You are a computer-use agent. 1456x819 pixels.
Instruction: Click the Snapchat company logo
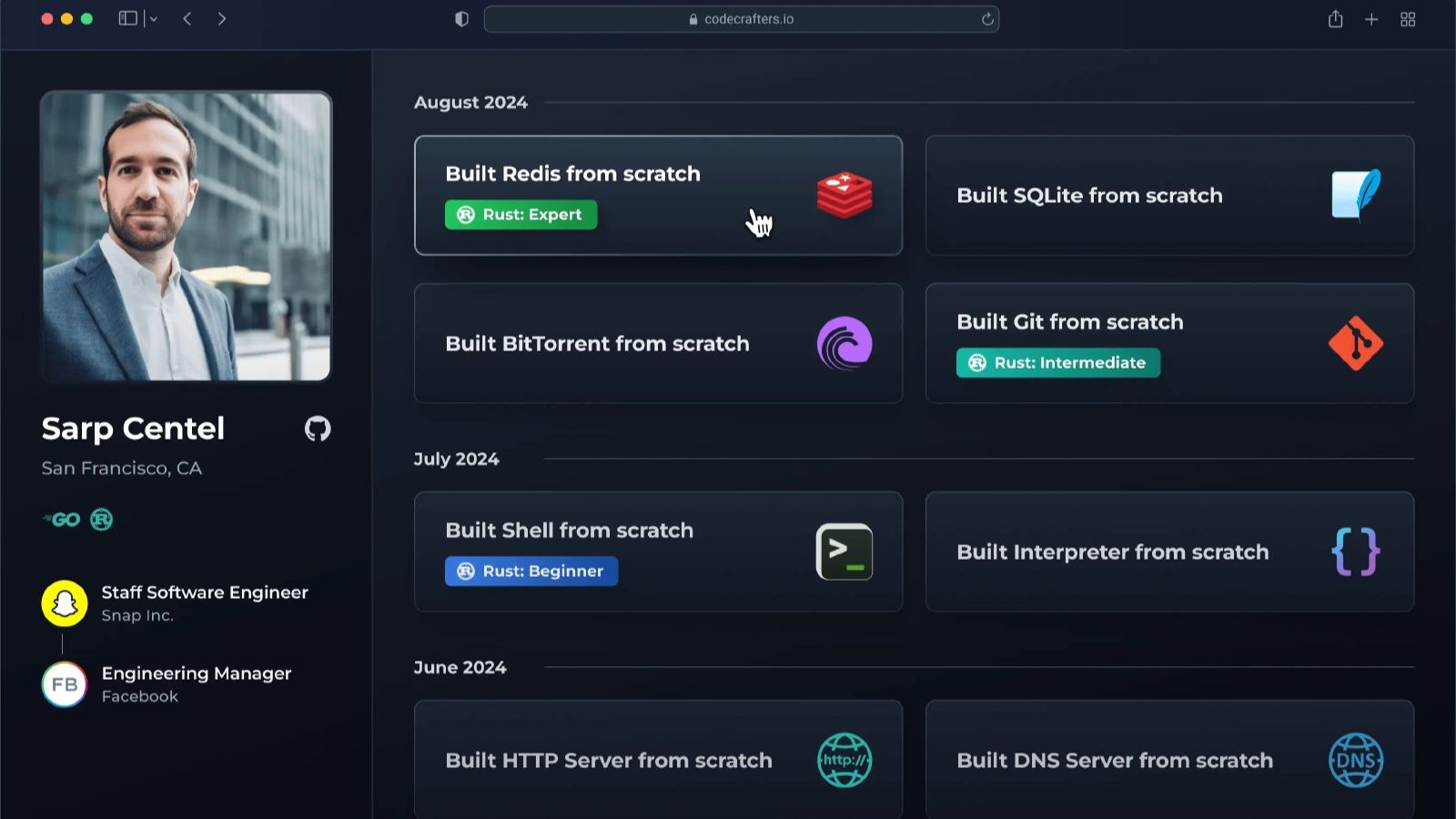(65, 603)
